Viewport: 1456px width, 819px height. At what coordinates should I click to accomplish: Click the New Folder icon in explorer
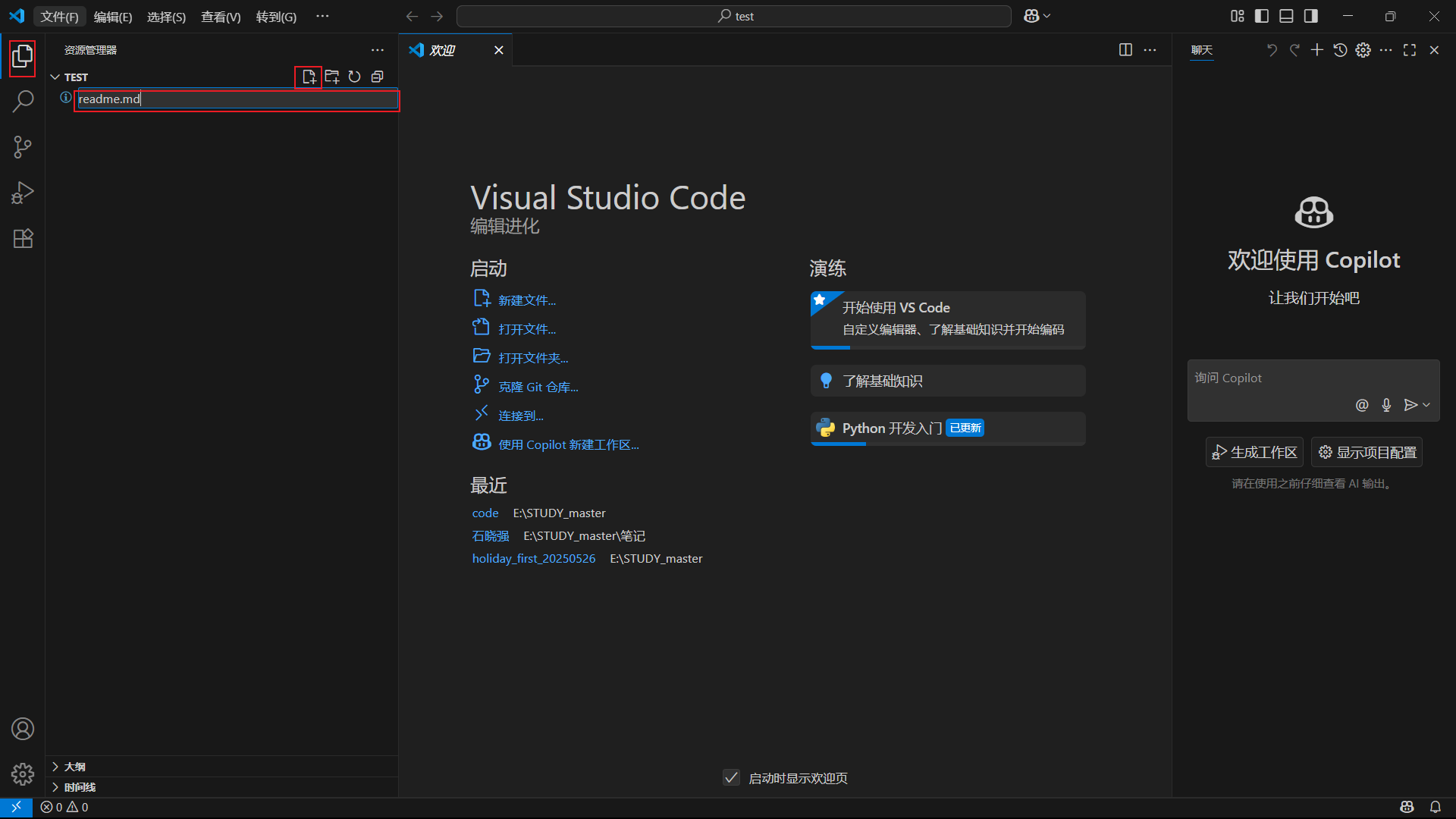point(331,77)
